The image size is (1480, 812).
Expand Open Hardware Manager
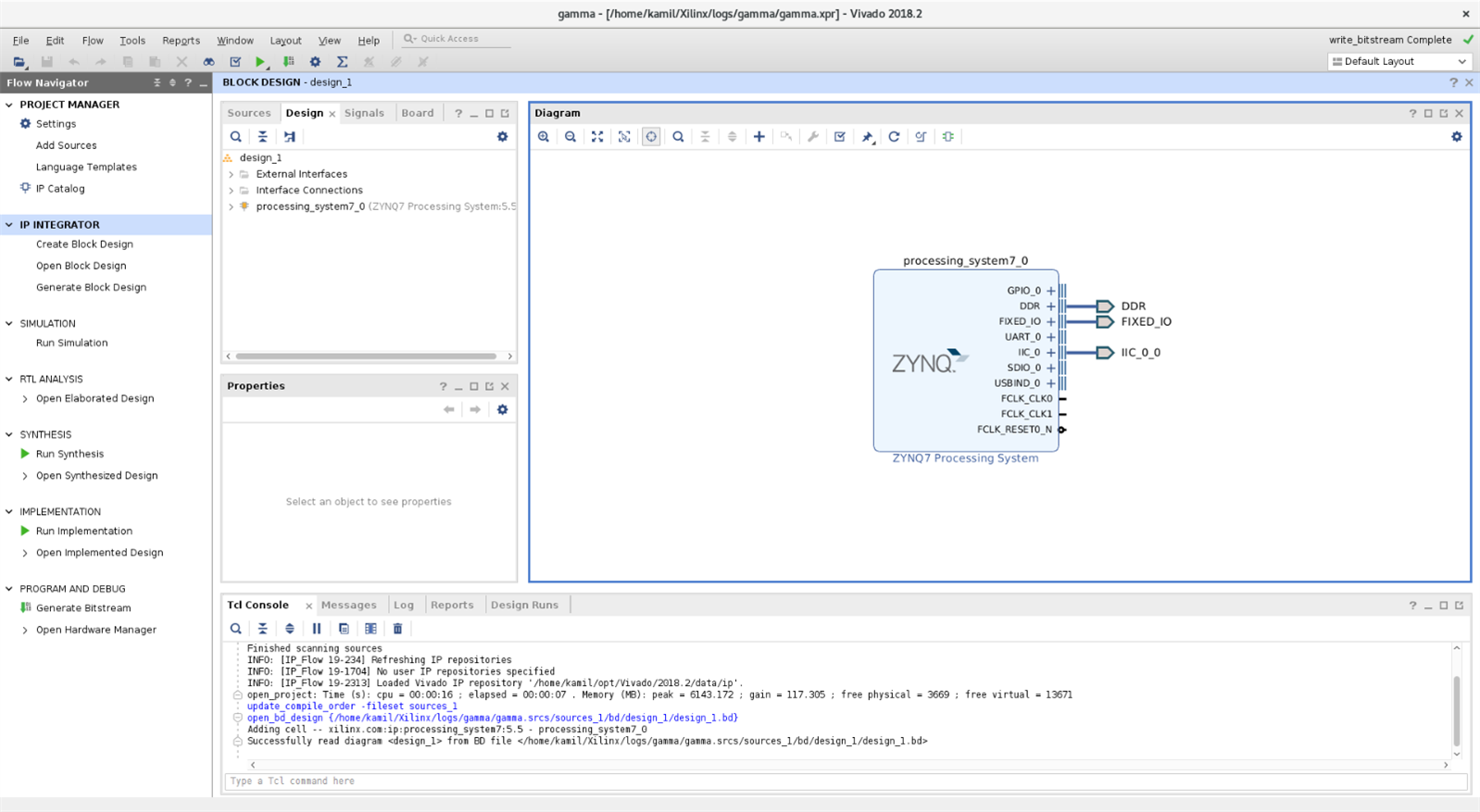pos(25,631)
